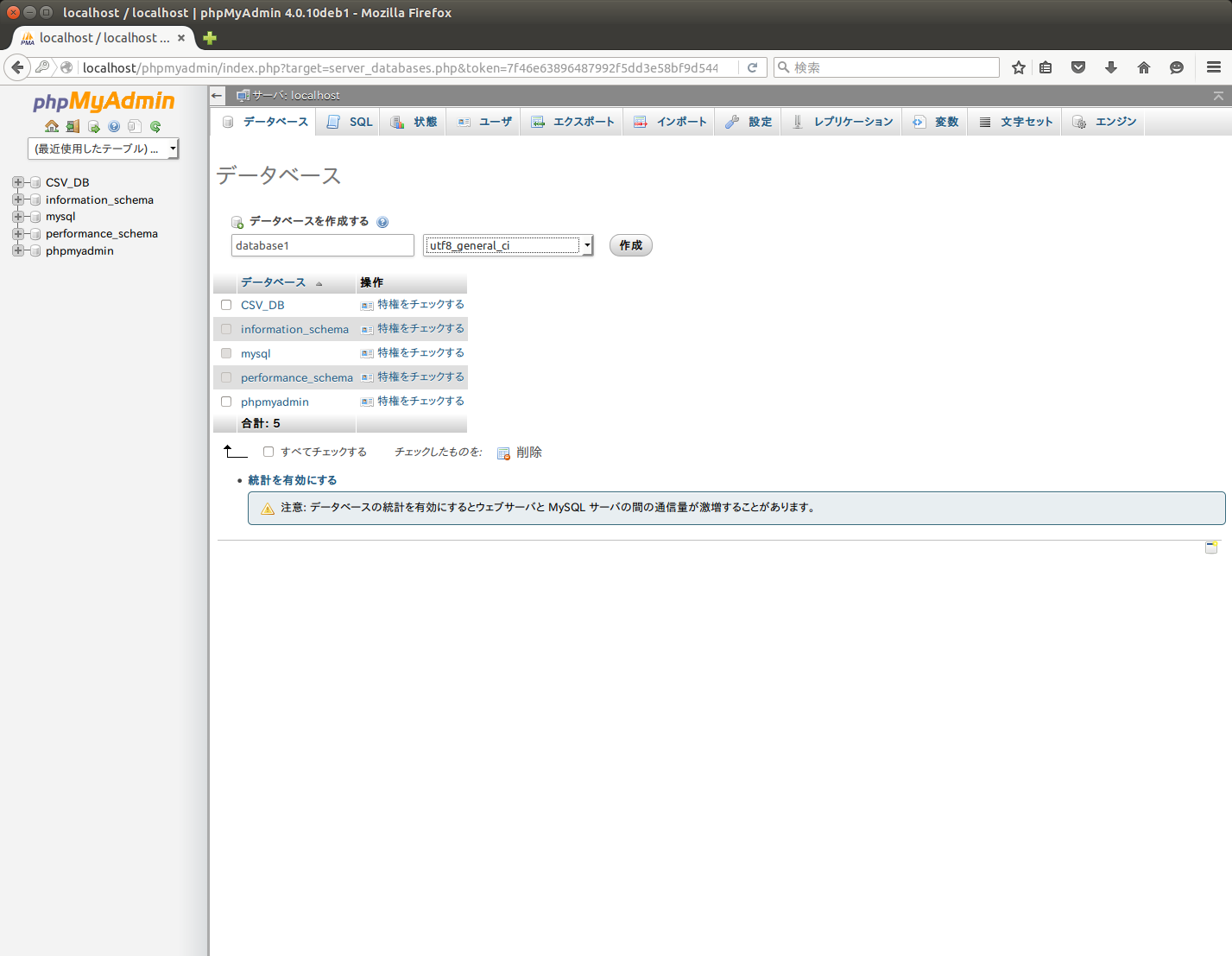This screenshot has height=956, width=1232.
Task: Click database icon next to mysql in tree
Action: click(35, 217)
